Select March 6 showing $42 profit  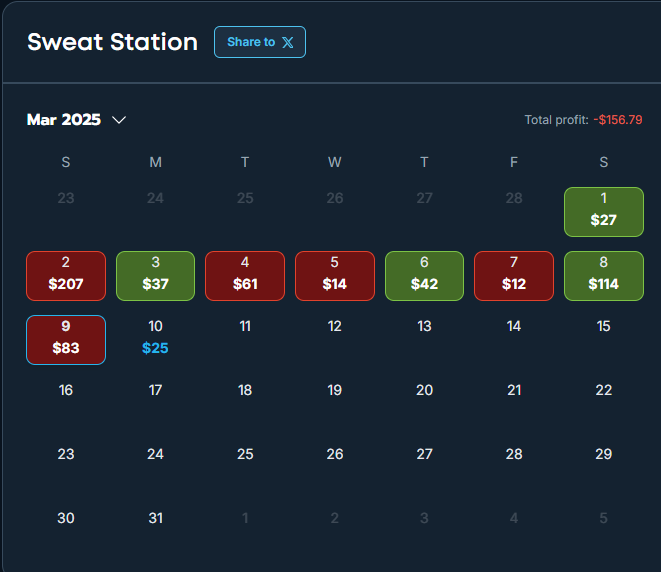click(x=425, y=276)
